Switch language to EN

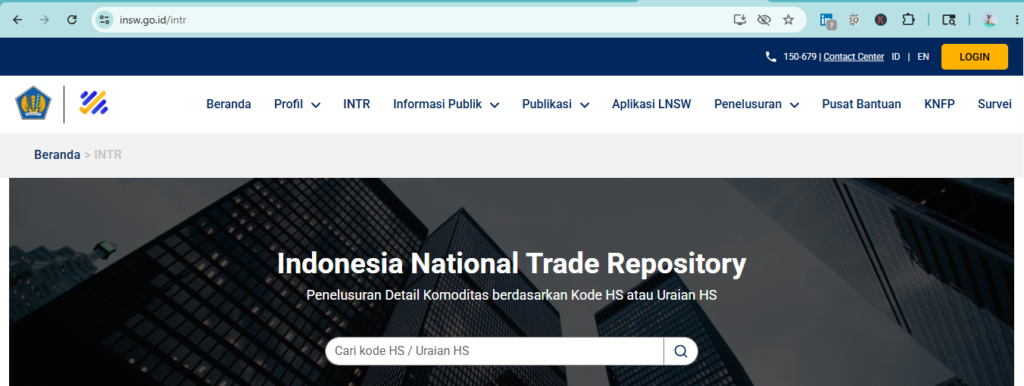(923, 57)
